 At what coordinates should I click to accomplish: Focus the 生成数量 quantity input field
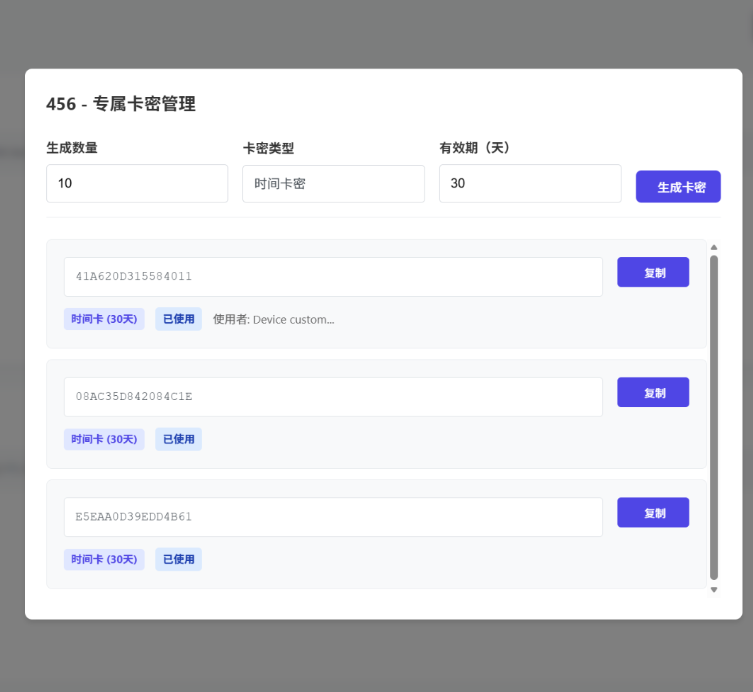(x=137, y=184)
